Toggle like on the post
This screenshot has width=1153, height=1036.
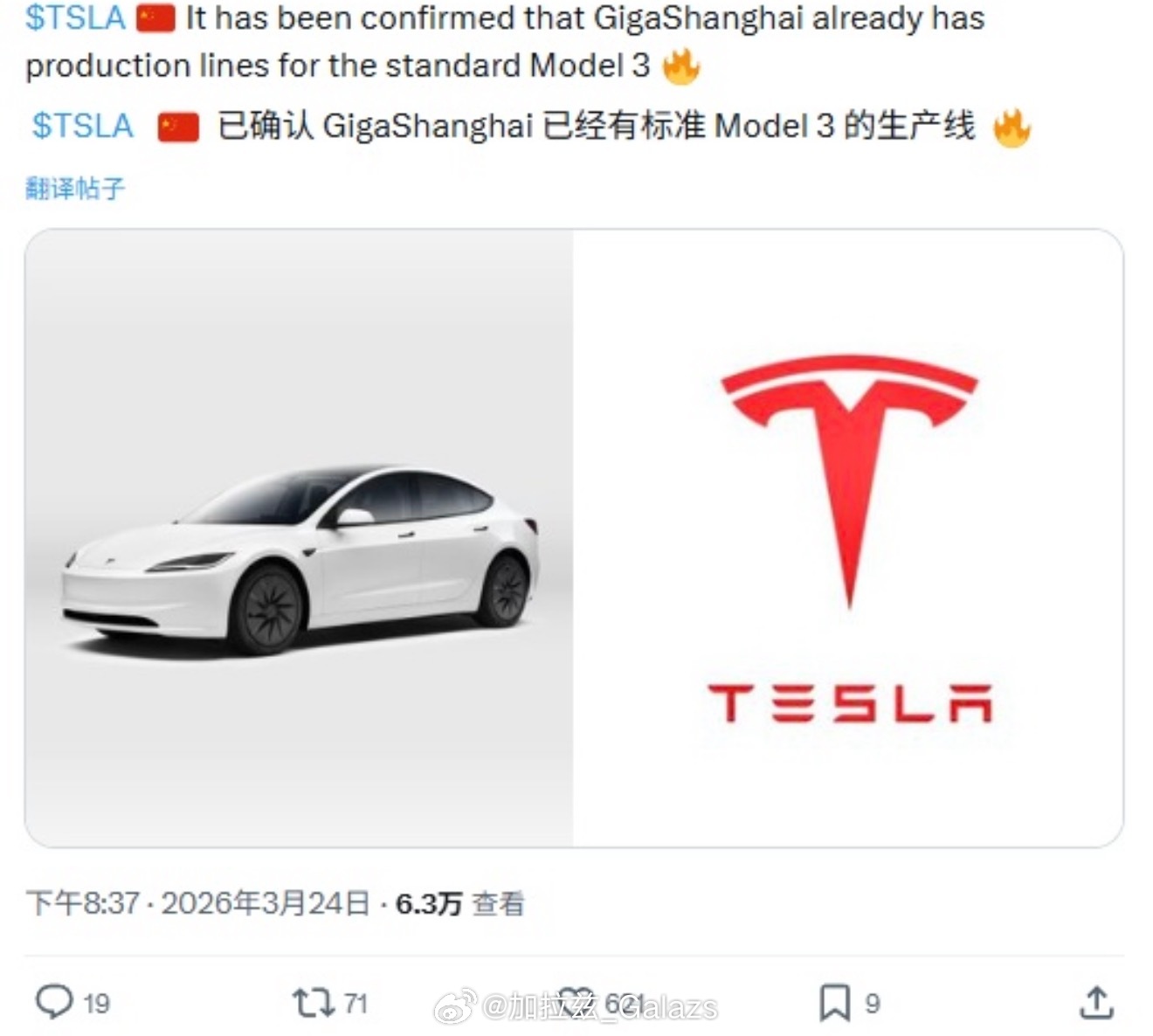(x=576, y=1002)
